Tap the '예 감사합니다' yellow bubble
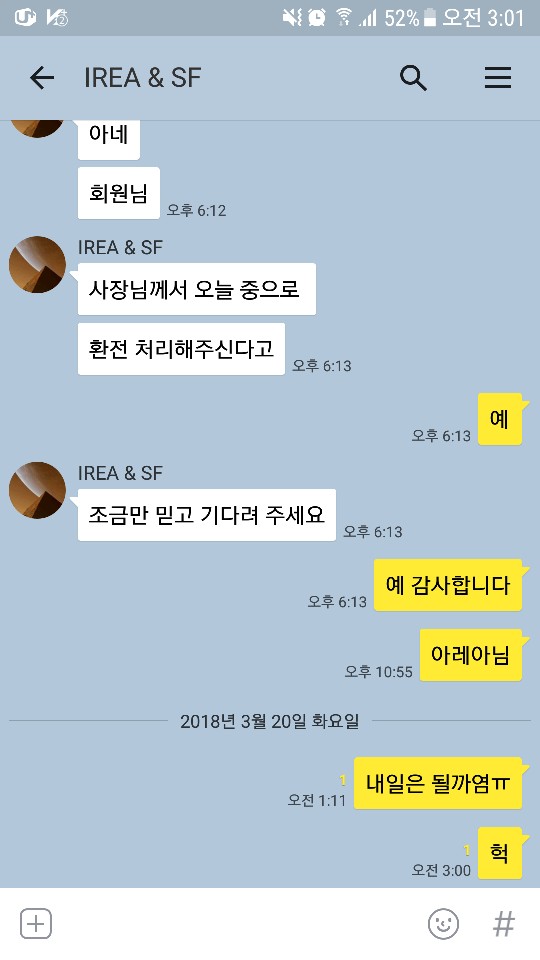The image size is (540, 960). tap(448, 585)
